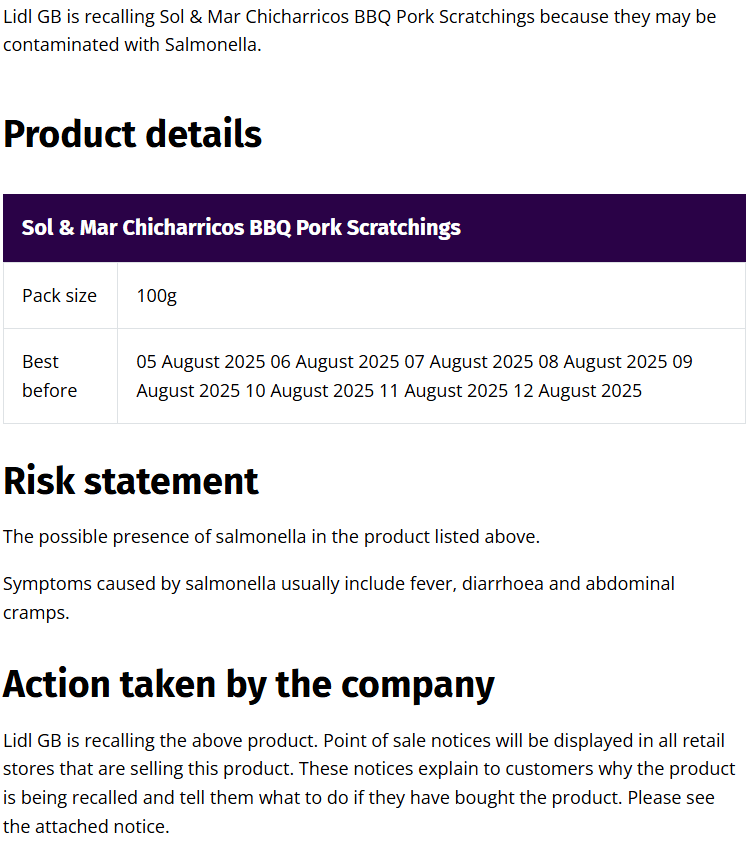This screenshot has width=751, height=851.
Task: Click the "08 August 2025" best before date
Action: tap(603, 361)
